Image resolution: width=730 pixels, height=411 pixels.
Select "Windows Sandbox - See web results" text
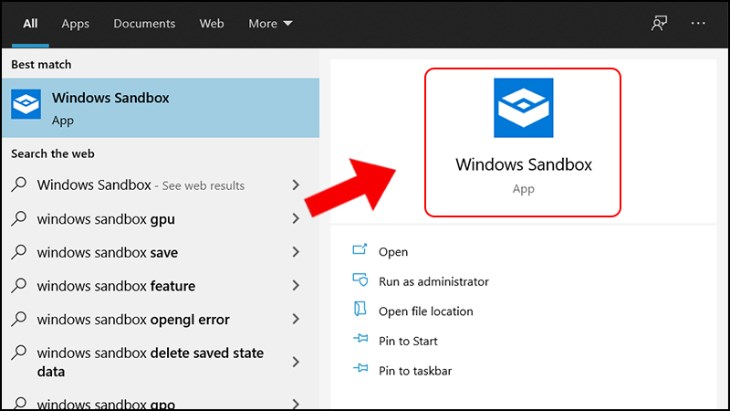click(x=141, y=185)
